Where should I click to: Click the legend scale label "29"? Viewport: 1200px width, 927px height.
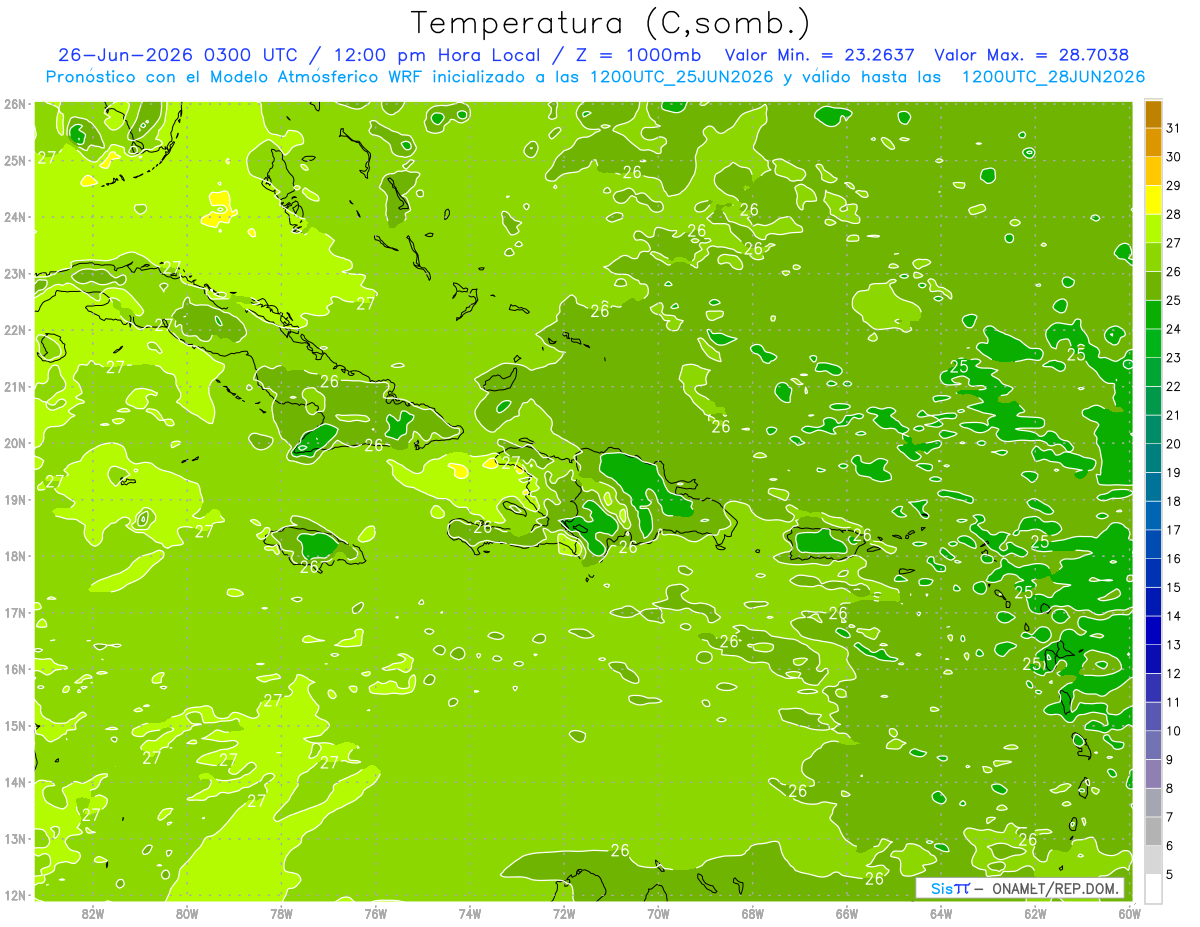(1173, 186)
